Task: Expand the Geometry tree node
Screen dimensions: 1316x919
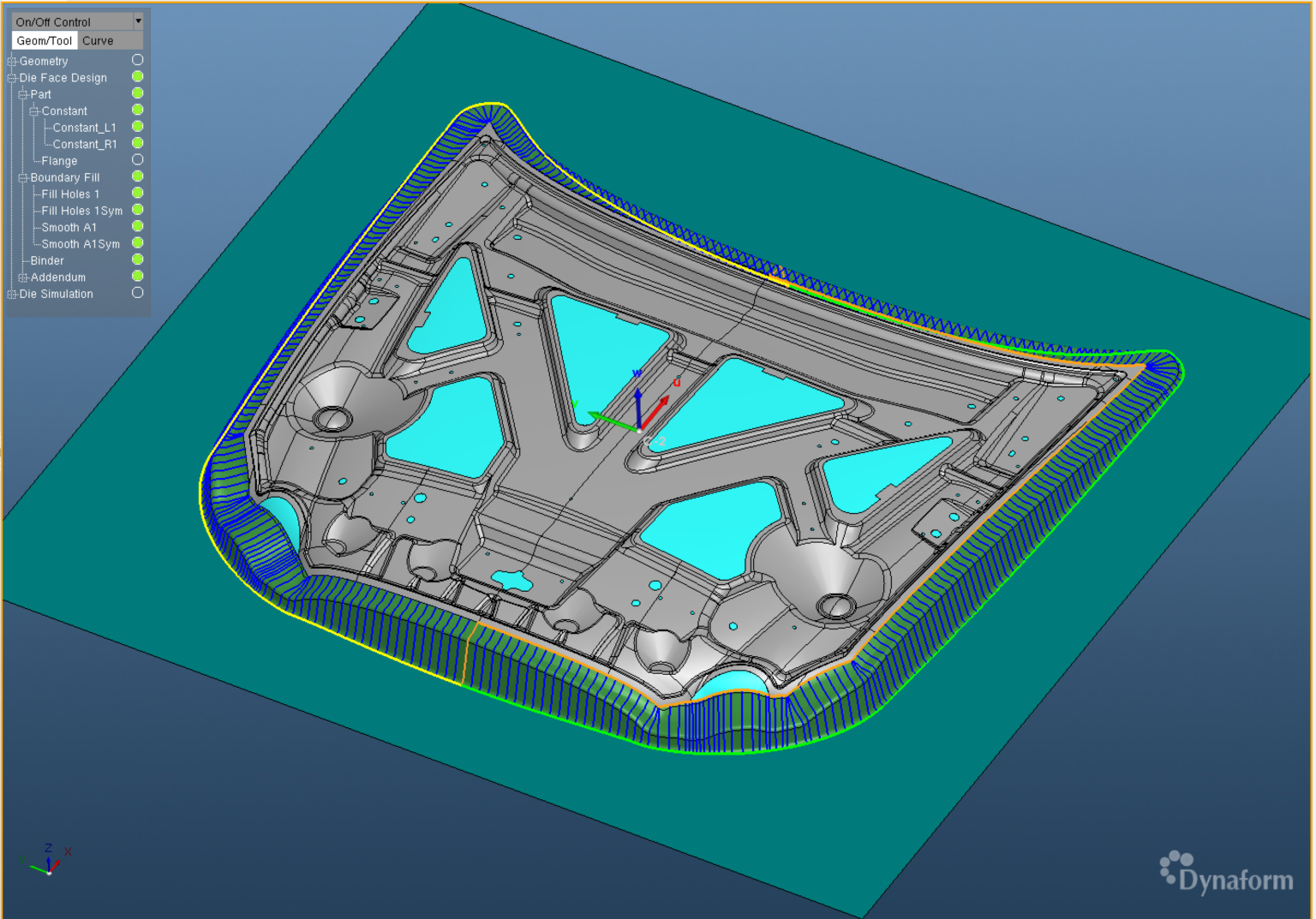Action: [12, 62]
